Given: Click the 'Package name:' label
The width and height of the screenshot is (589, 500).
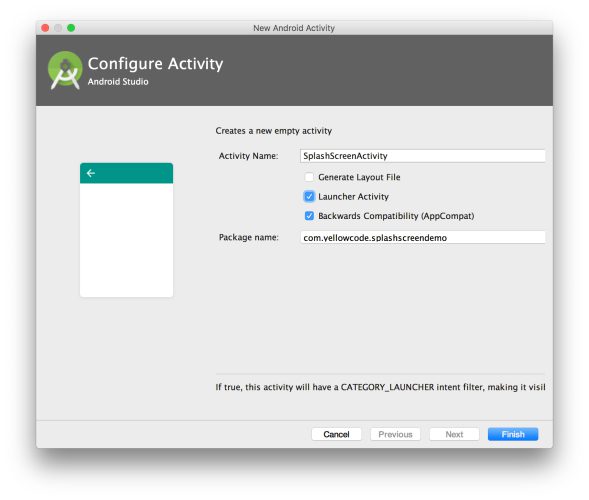Looking at the screenshot, I should tap(249, 237).
